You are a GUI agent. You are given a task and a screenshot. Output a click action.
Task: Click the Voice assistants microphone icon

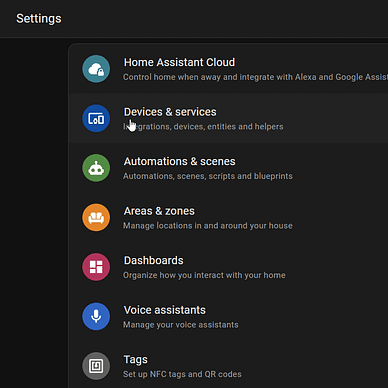(x=96, y=316)
